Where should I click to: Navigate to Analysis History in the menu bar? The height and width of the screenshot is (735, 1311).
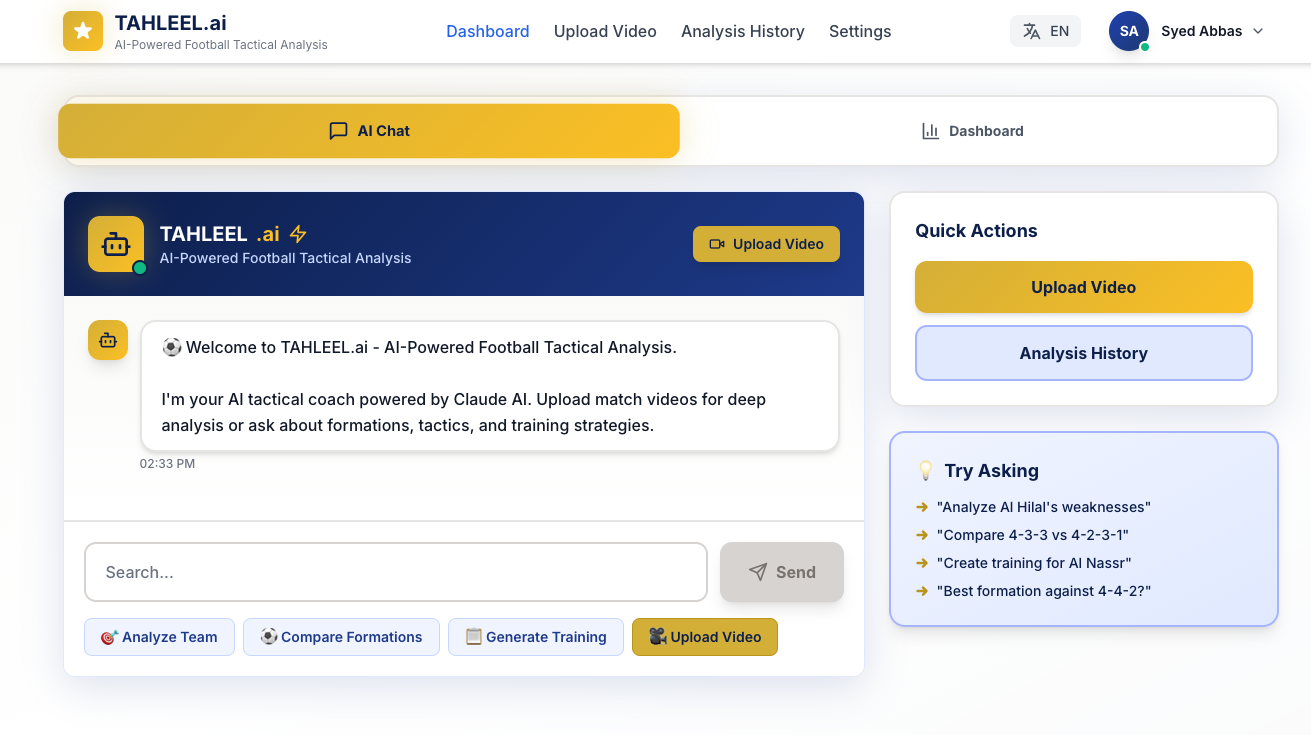(742, 31)
